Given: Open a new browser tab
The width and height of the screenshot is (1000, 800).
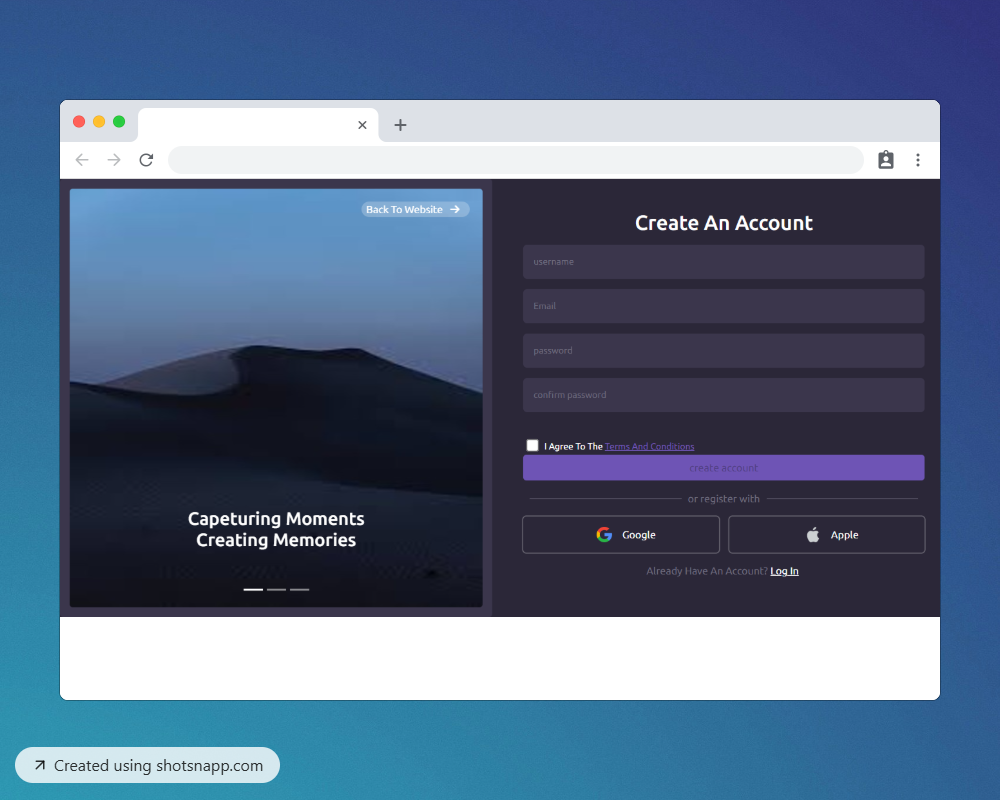Looking at the screenshot, I should click(x=400, y=125).
